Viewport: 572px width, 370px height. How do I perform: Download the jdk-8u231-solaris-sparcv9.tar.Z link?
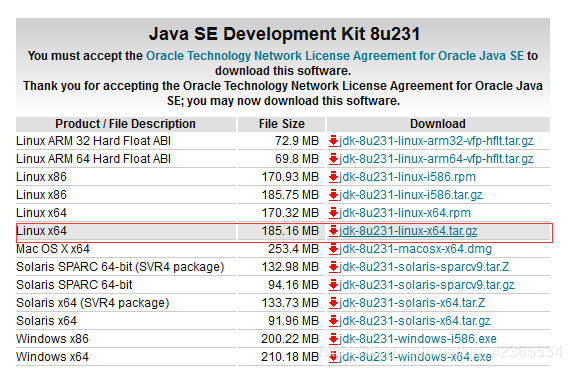coord(424,267)
